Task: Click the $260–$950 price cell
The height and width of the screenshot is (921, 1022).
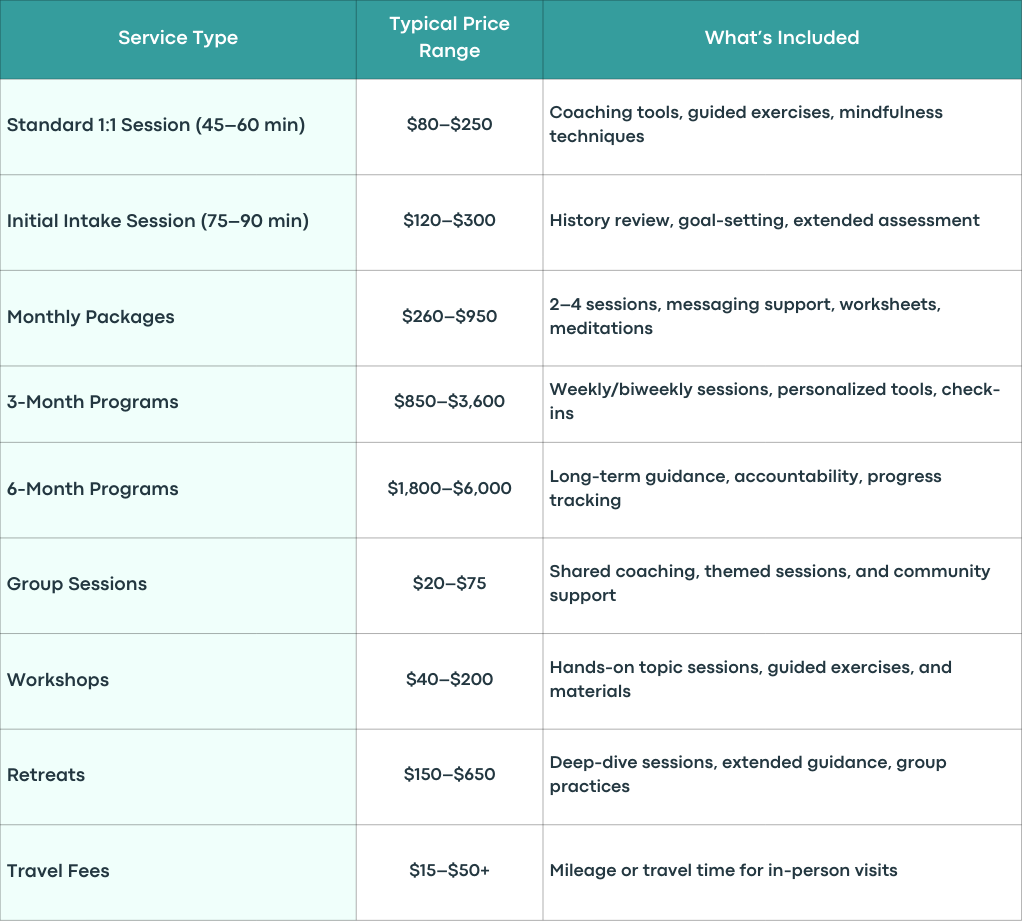Action: pos(449,316)
